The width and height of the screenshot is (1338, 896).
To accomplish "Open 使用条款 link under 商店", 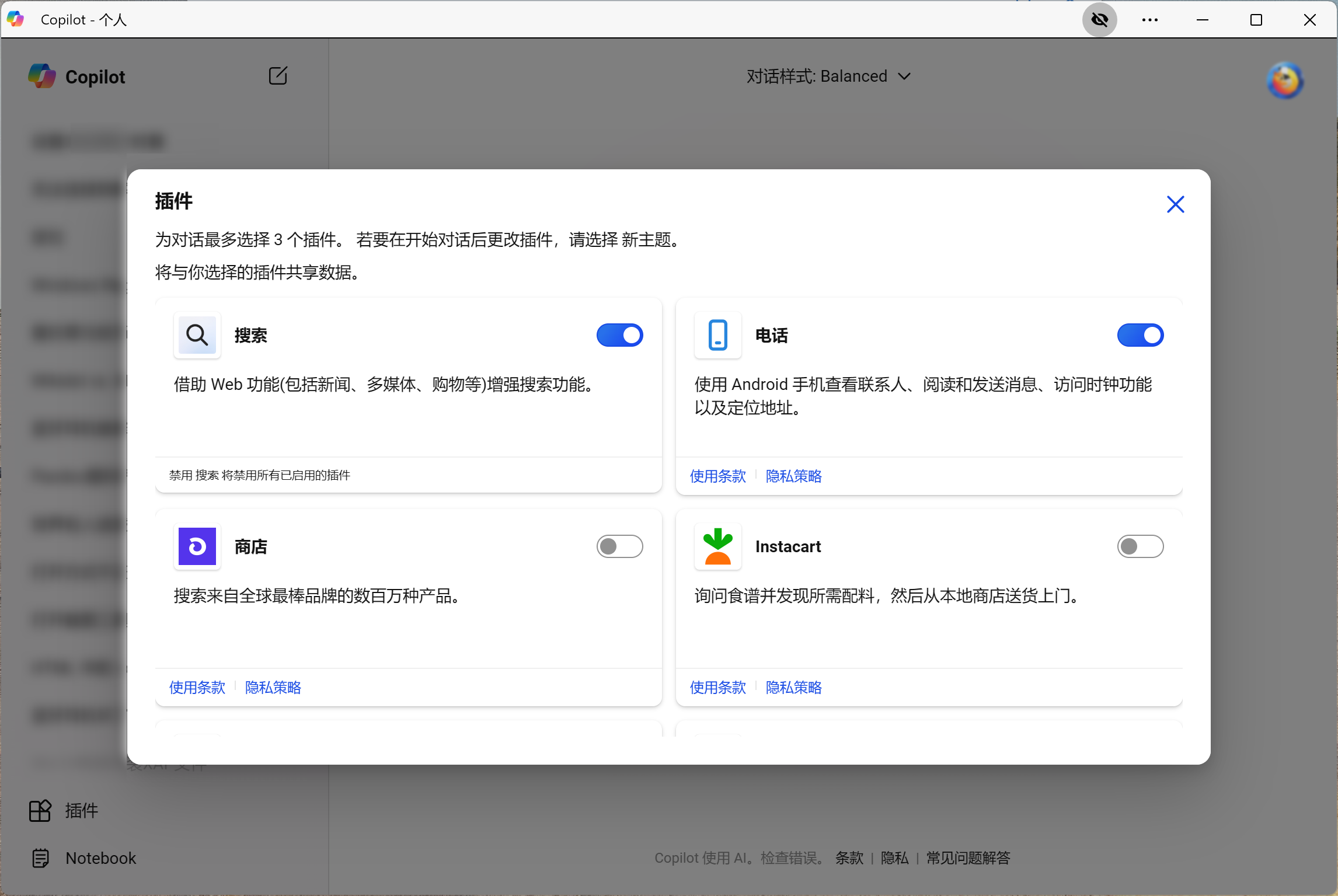I will pyautogui.click(x=197, y=688).
